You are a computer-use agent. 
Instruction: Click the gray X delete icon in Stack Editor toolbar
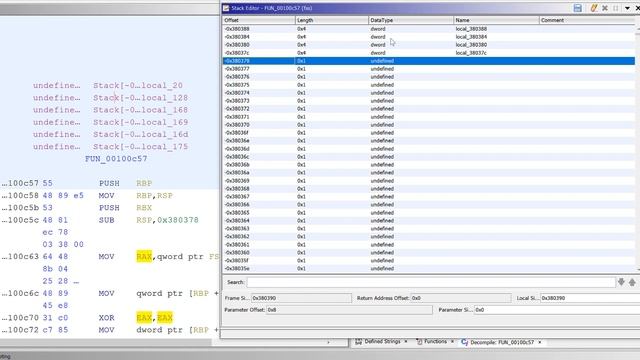tap(605, 8)
